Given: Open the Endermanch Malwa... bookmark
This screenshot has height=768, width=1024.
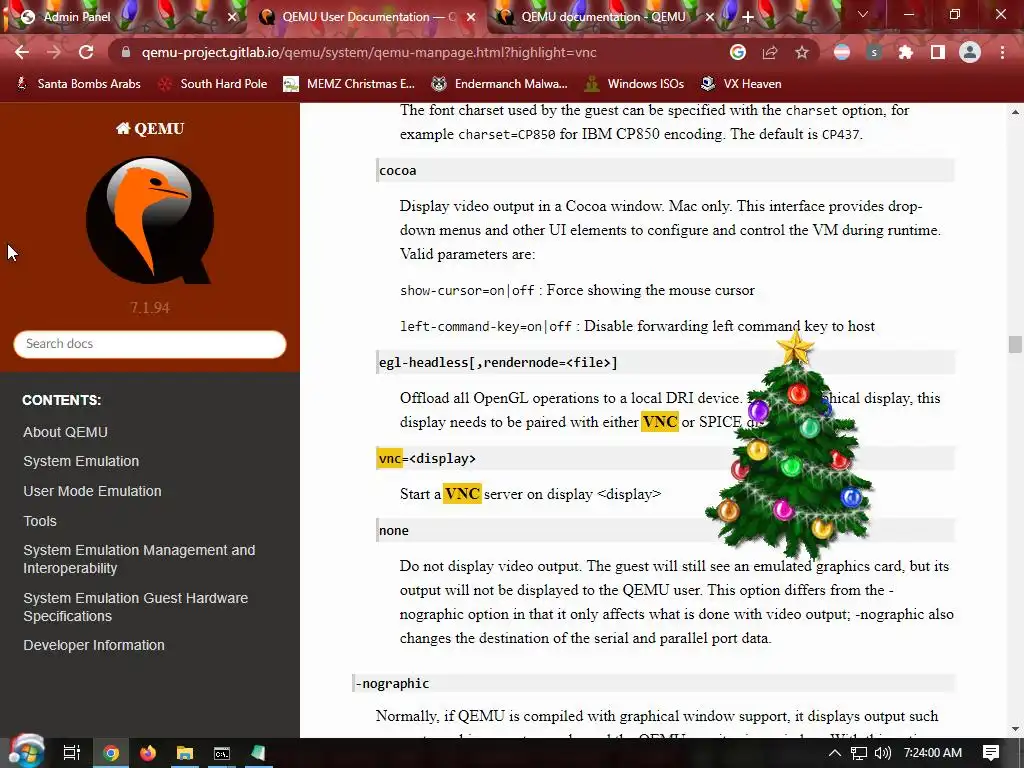Looking at the screenshot, I should [x=500, y=84].
